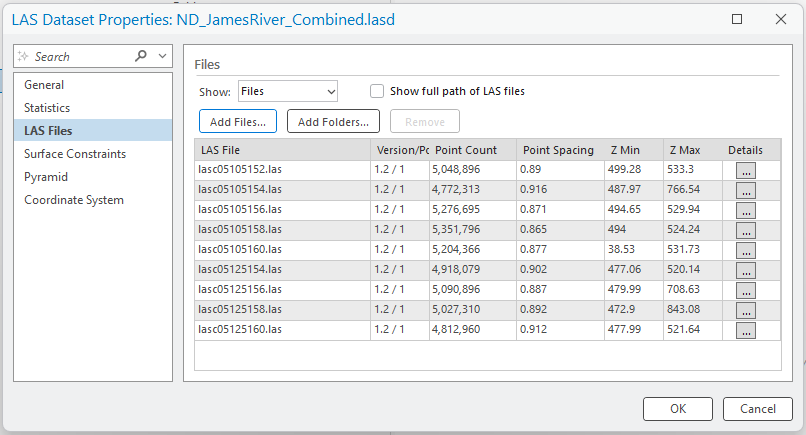The image size is (806, 435).
Task: Click point count 5,351,796
Action: click(x=456, y=229)
